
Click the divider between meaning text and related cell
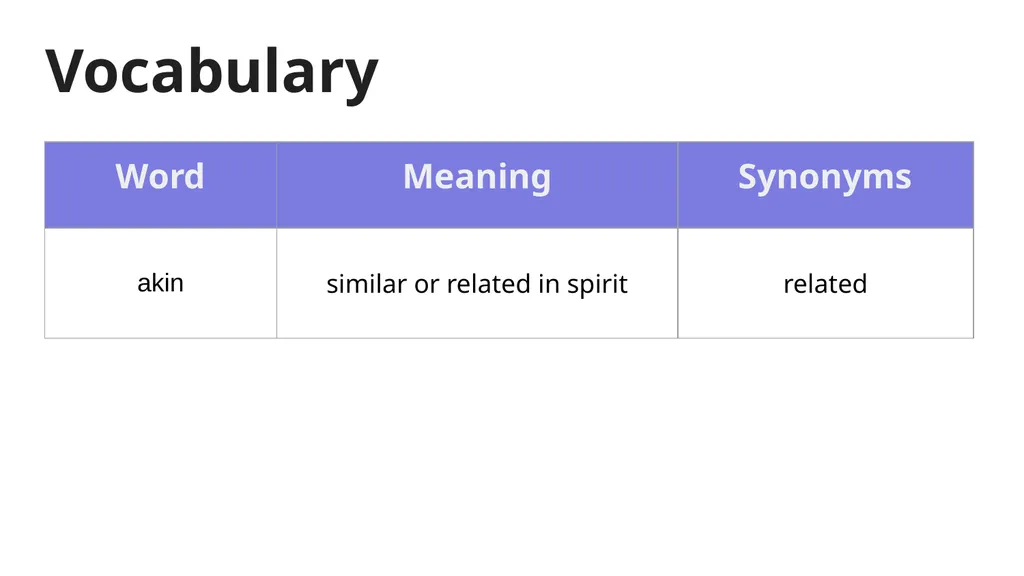pos(678,283)
